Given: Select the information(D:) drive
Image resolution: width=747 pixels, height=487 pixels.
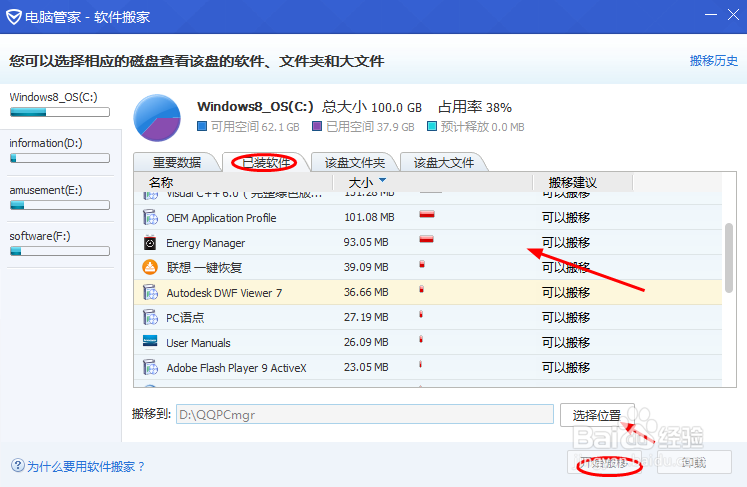Looking at the screenshot, I should [60, 152].
